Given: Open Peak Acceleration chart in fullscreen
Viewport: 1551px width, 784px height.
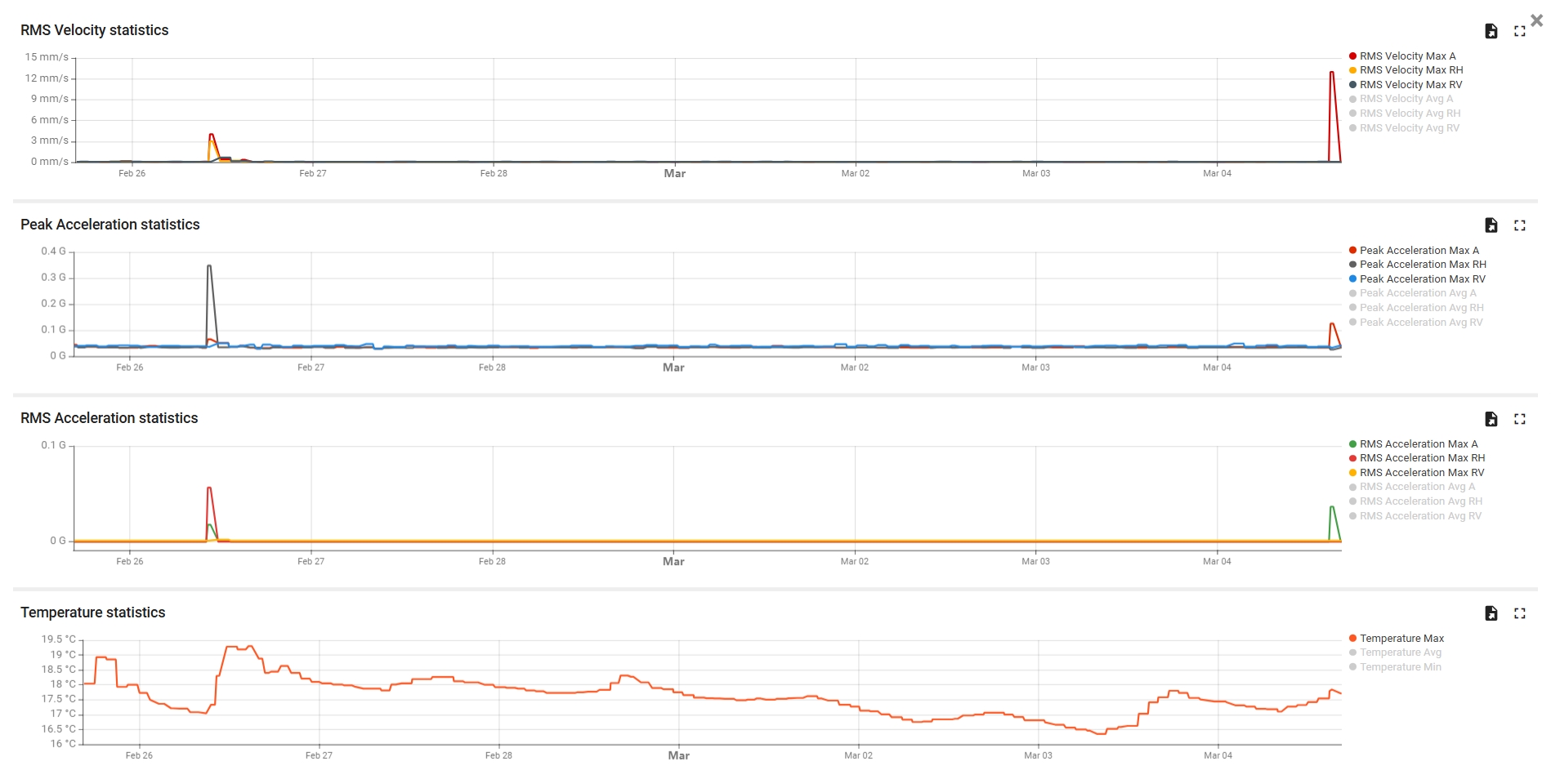Looking at the screenshot, I should (x=1519, y=225).
